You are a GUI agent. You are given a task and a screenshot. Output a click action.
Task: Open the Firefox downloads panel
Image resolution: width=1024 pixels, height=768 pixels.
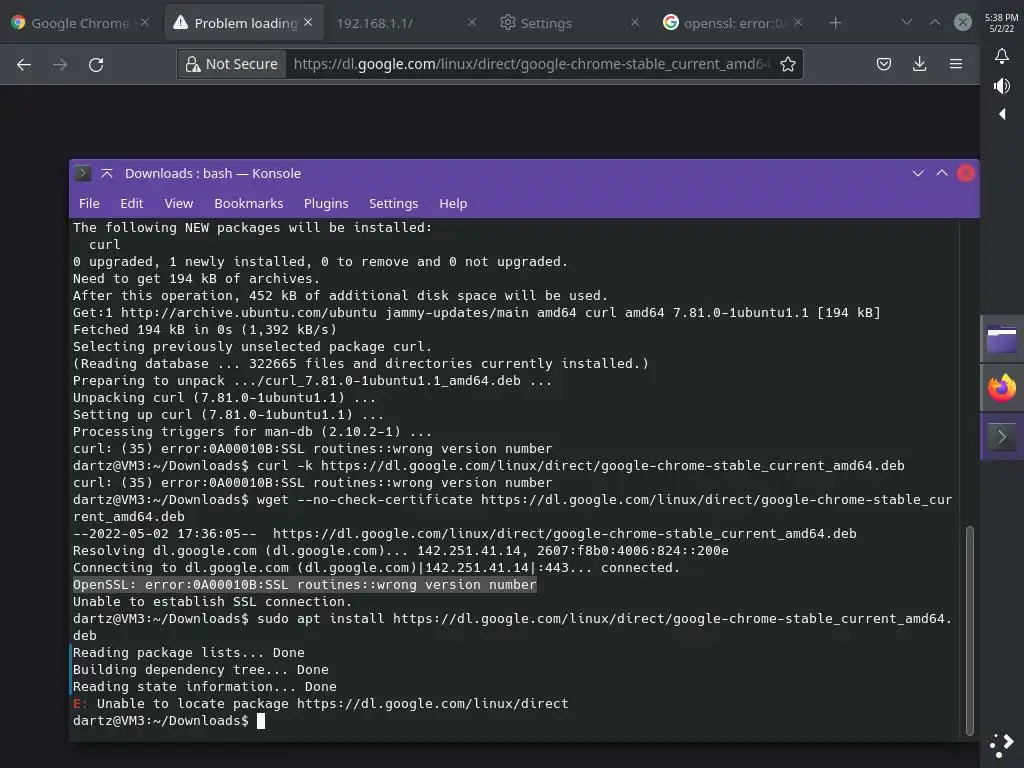point(920,64)
